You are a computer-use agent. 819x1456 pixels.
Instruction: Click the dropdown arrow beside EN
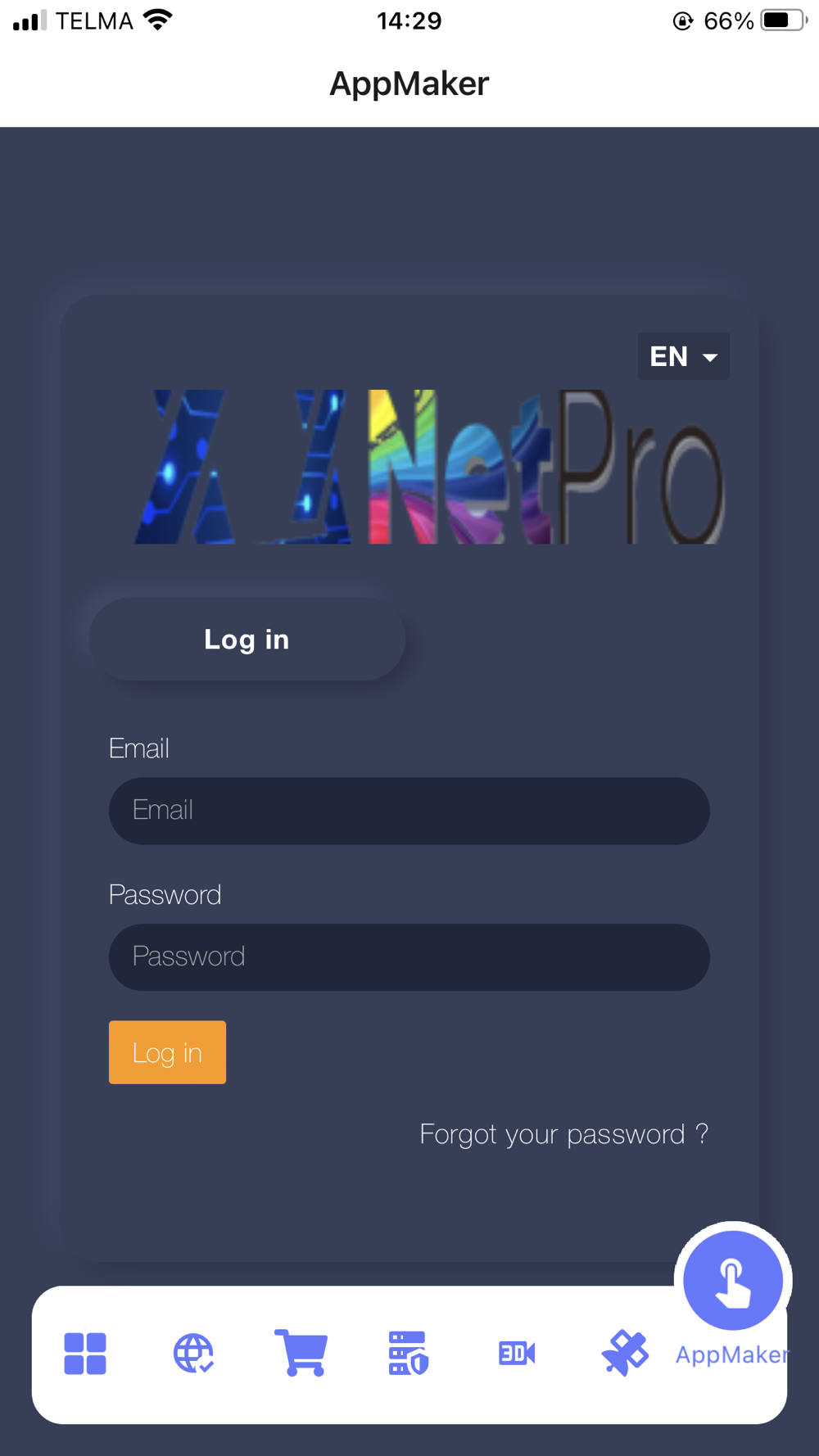pos(710,358)
